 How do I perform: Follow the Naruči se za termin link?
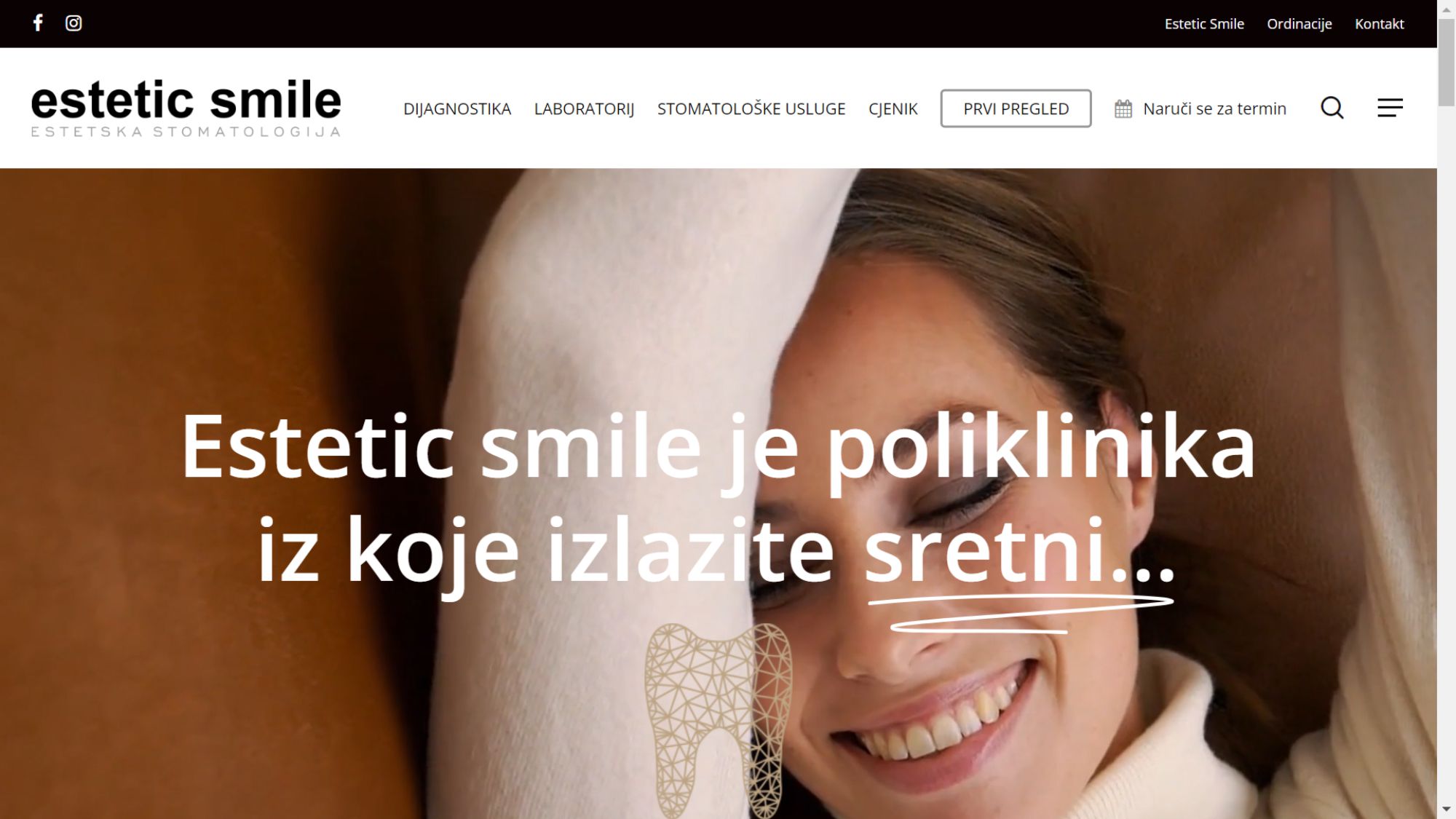(x=1214, y=109)
